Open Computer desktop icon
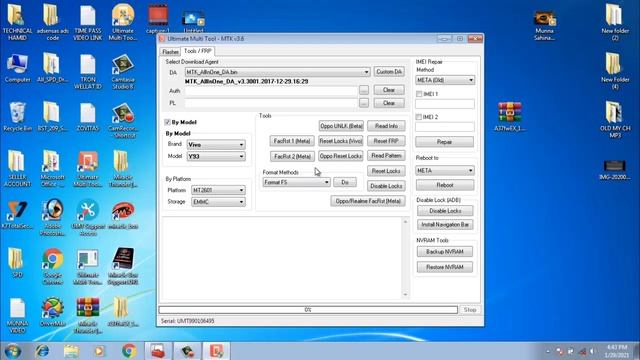Viewport: 640px width, 360px height. point(17,68)
